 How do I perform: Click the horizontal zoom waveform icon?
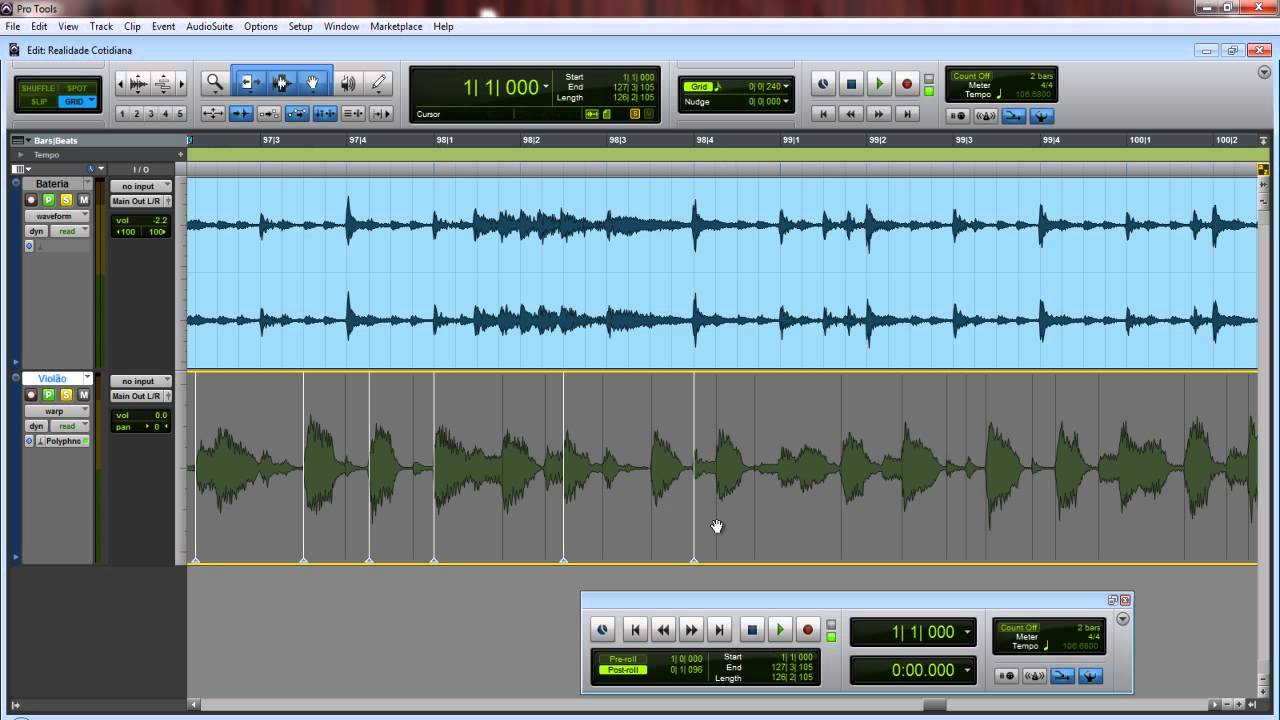coord(138,84)
